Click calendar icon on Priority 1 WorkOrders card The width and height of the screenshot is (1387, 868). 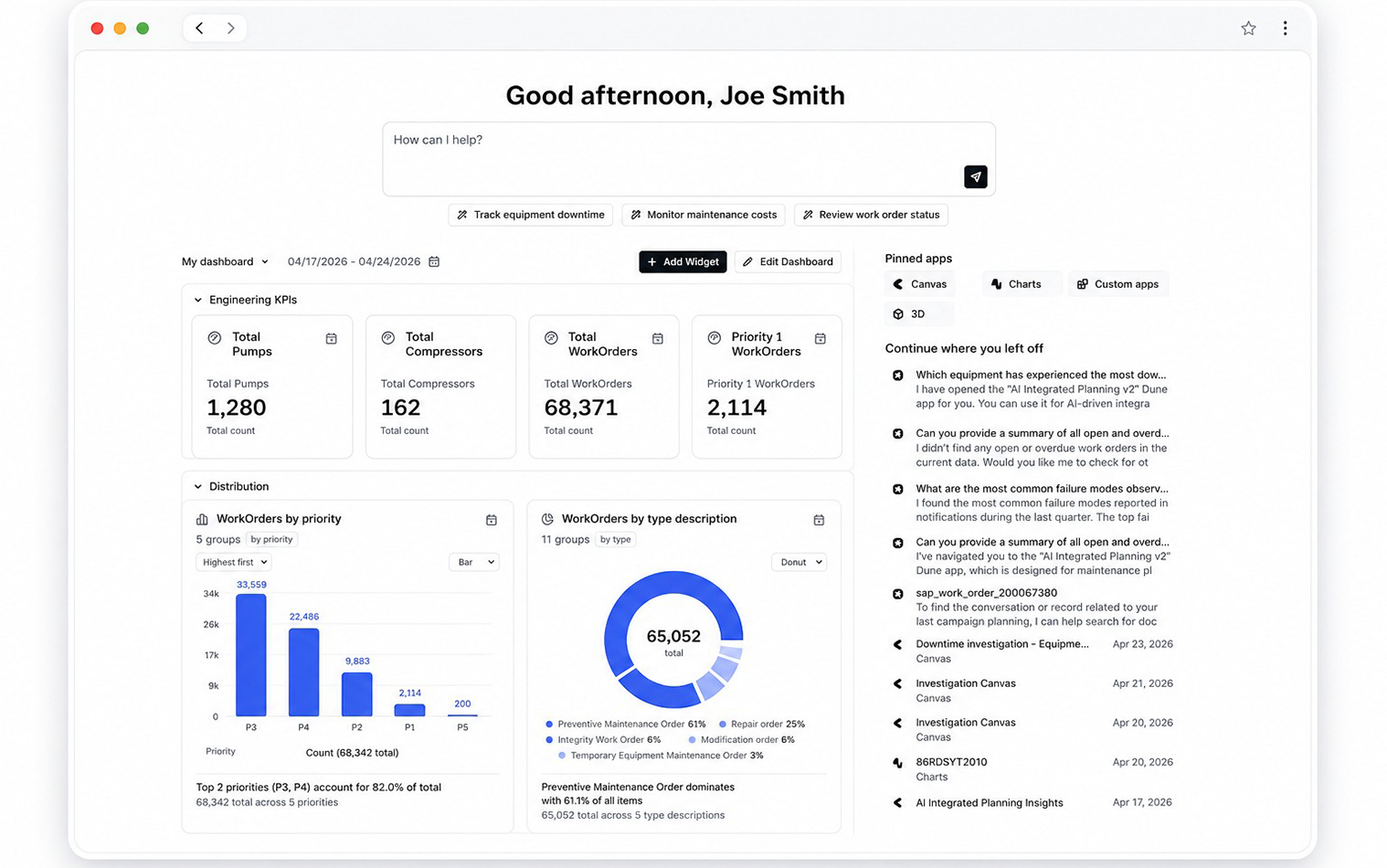coord(820,338)
